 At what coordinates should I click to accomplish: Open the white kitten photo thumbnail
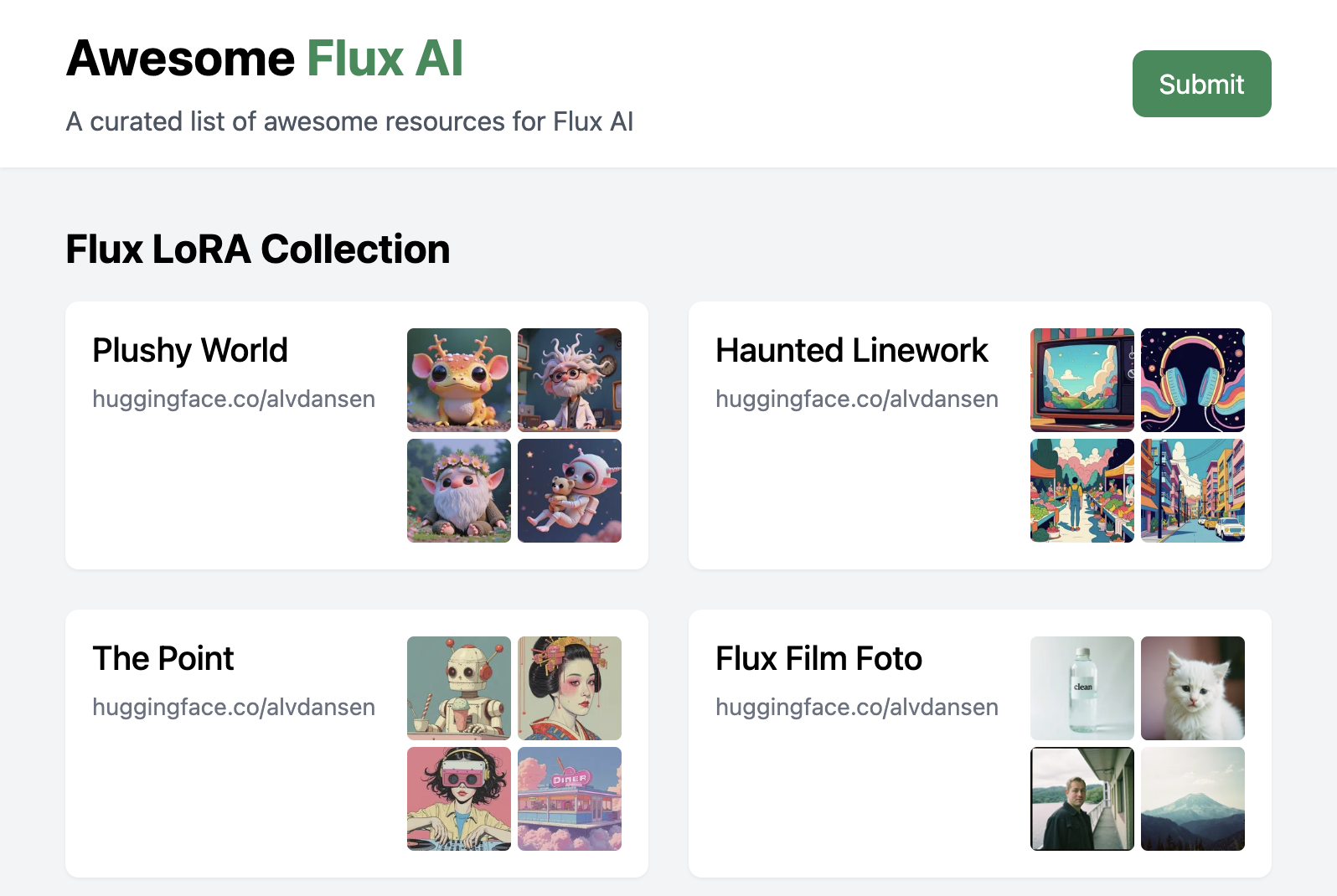pyautogui.click(x=1192, y=688)
